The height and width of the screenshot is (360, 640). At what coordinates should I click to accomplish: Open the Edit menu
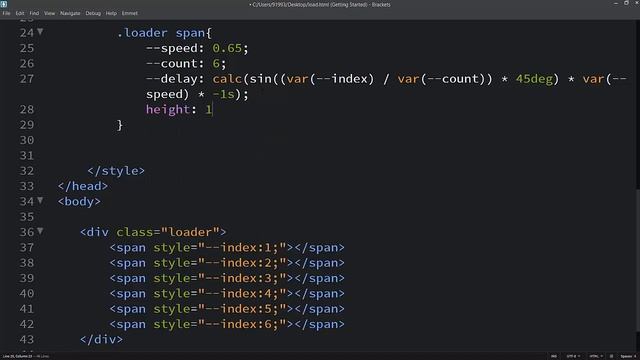point(20,13)
